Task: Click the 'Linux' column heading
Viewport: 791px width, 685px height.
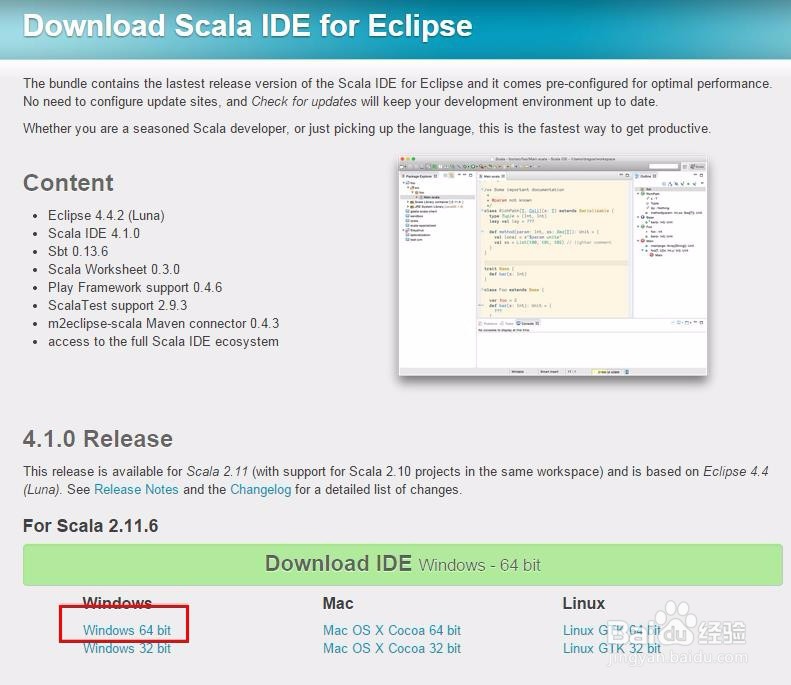Action: [584, 603]
